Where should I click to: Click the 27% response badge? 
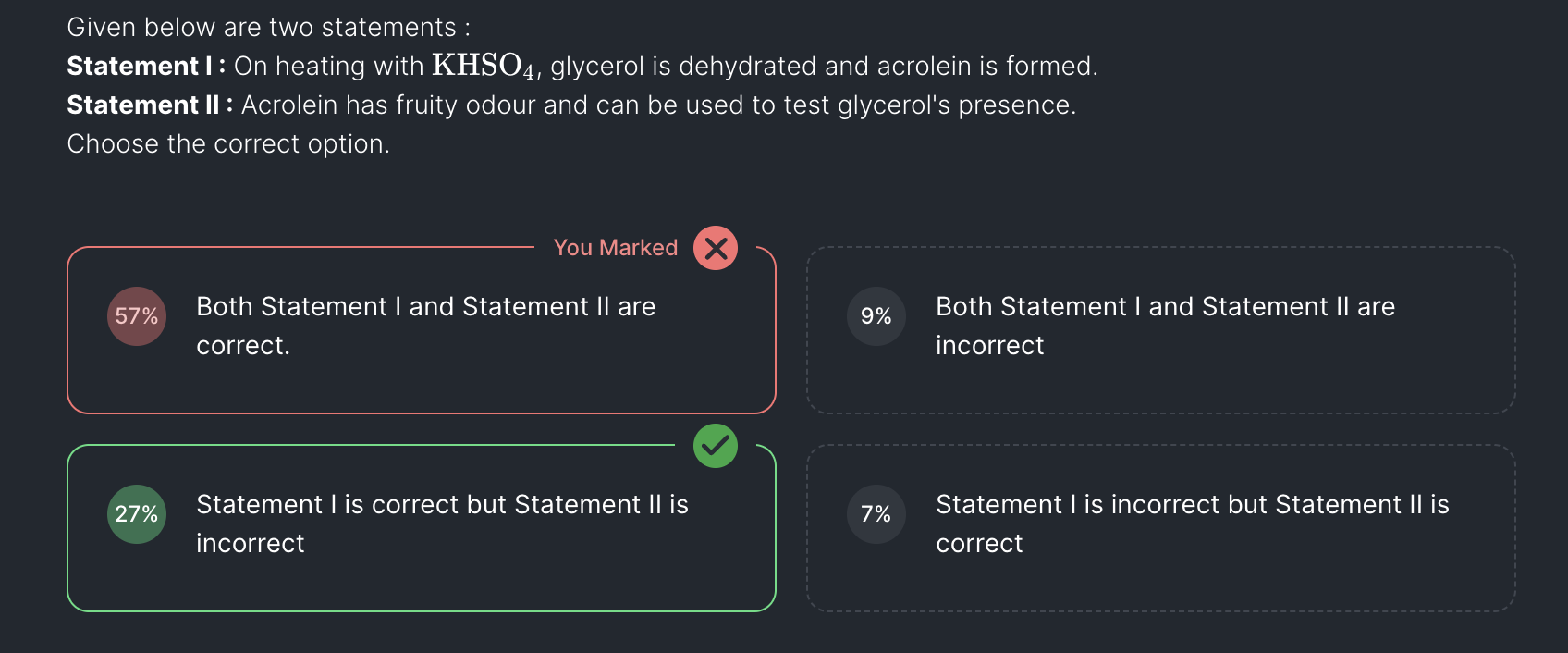(137, 514)
